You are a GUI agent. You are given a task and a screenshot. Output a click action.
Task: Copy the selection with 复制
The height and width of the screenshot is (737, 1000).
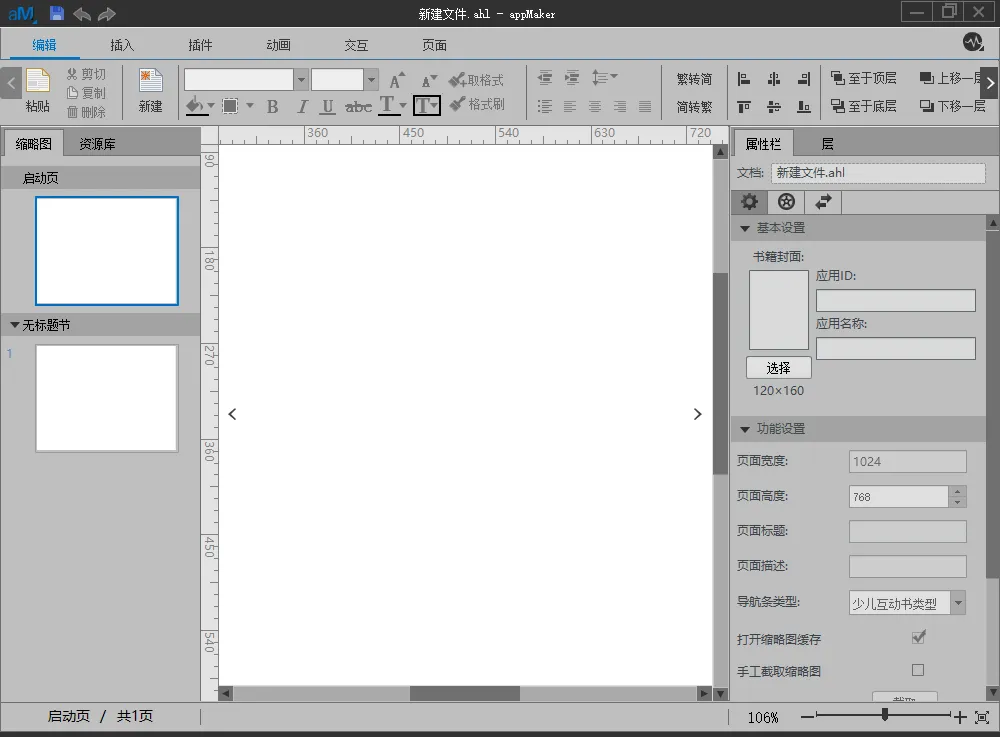86,93
